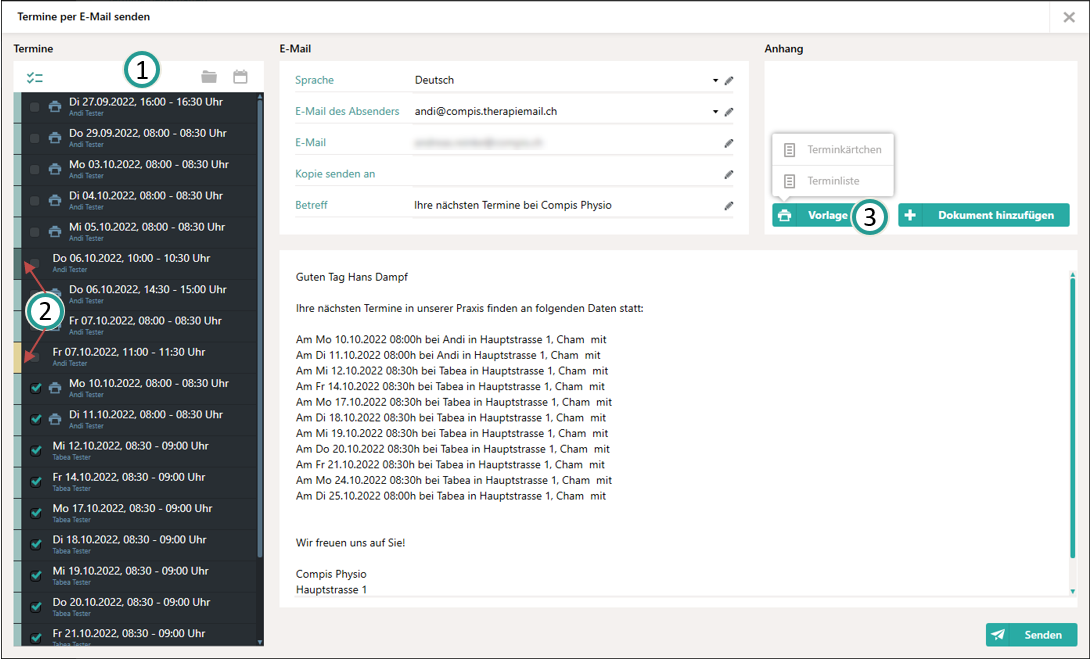1091x661 pixels.
Task: Edit E-Mail des Absenders via pencil icon
Action: 728,112
